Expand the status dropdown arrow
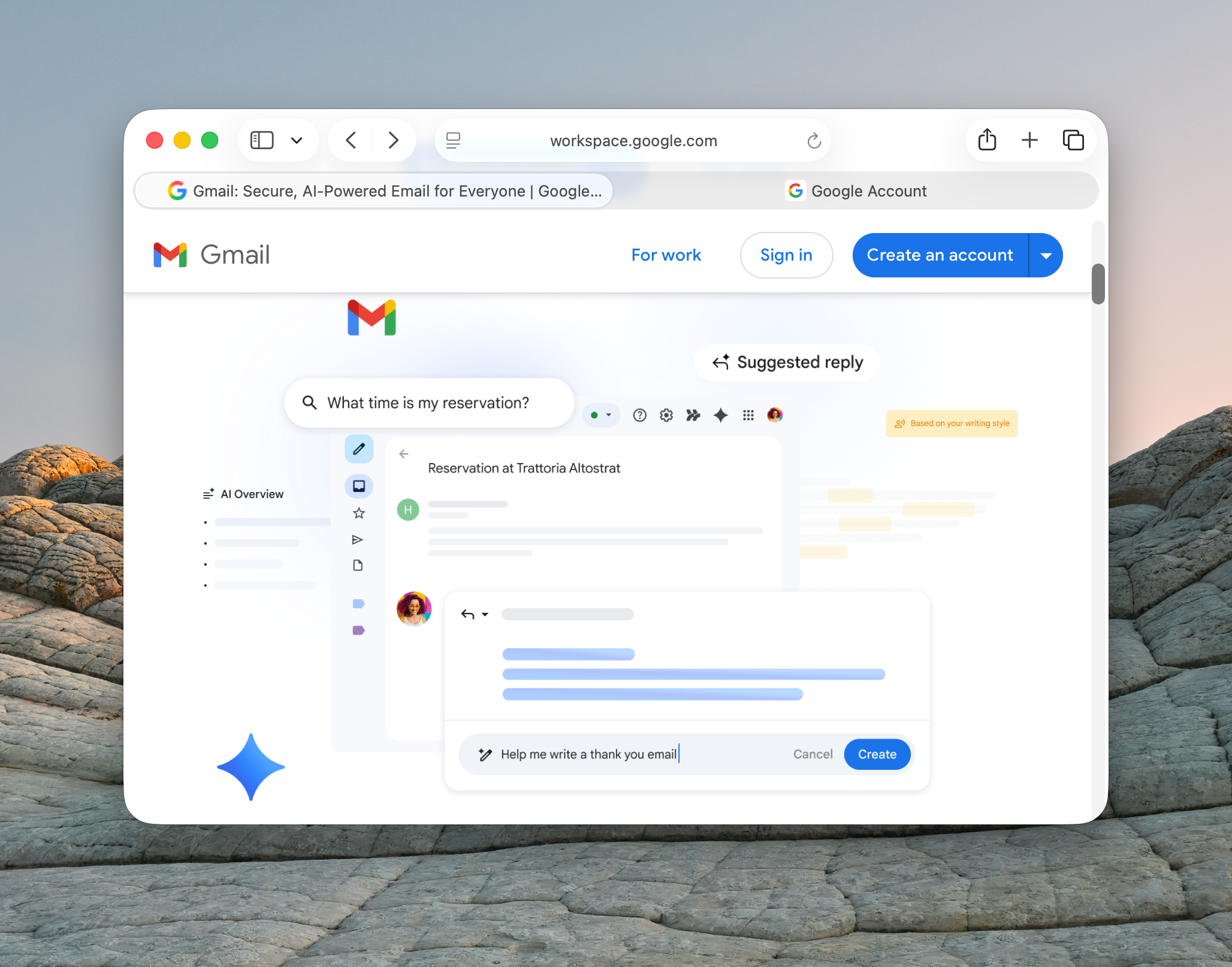Viewport: 1232px width, 967px height. click(608, 415)
